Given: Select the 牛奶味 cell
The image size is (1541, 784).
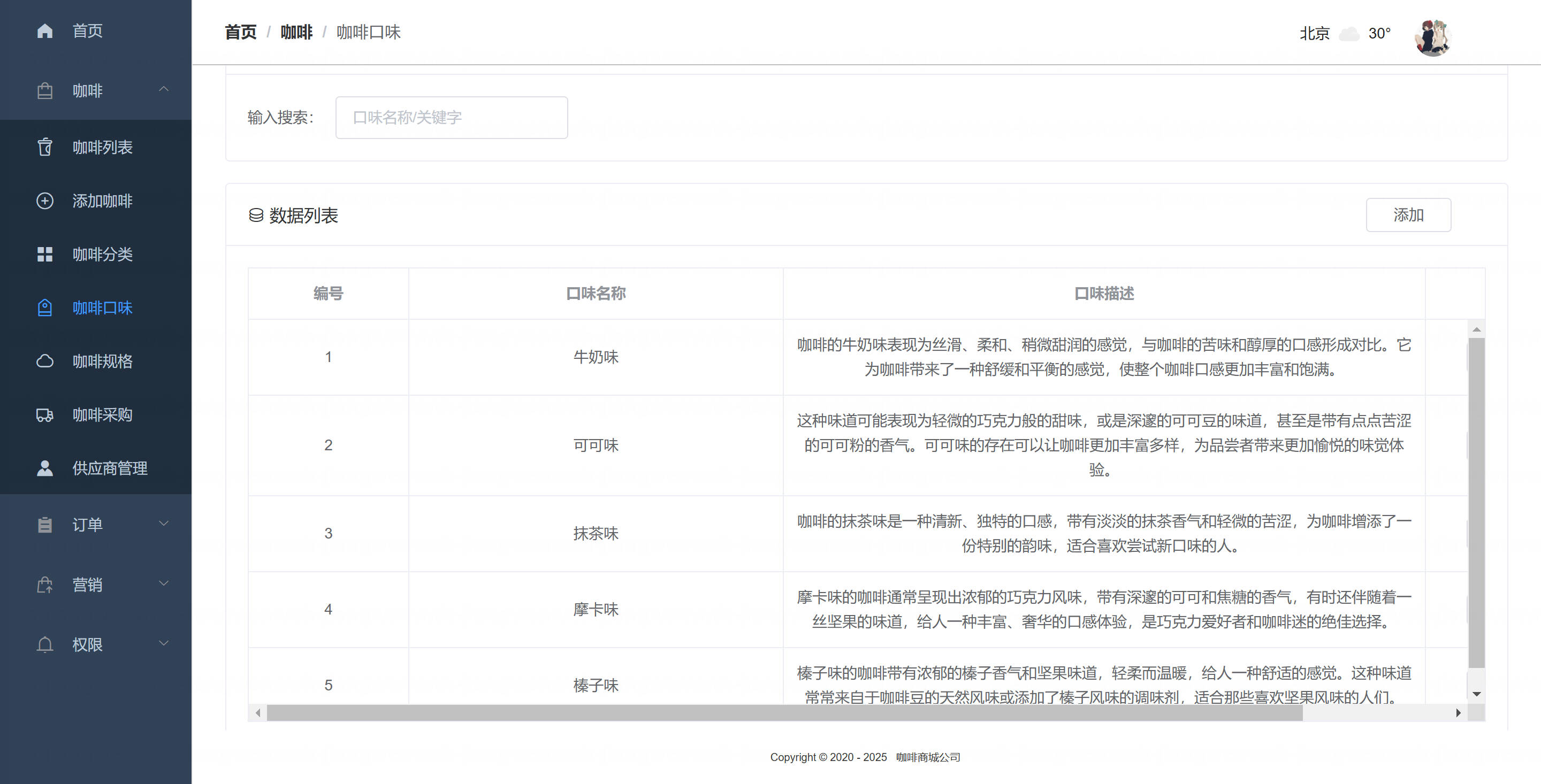Looking at the screenshot, I should click(596, 357).
